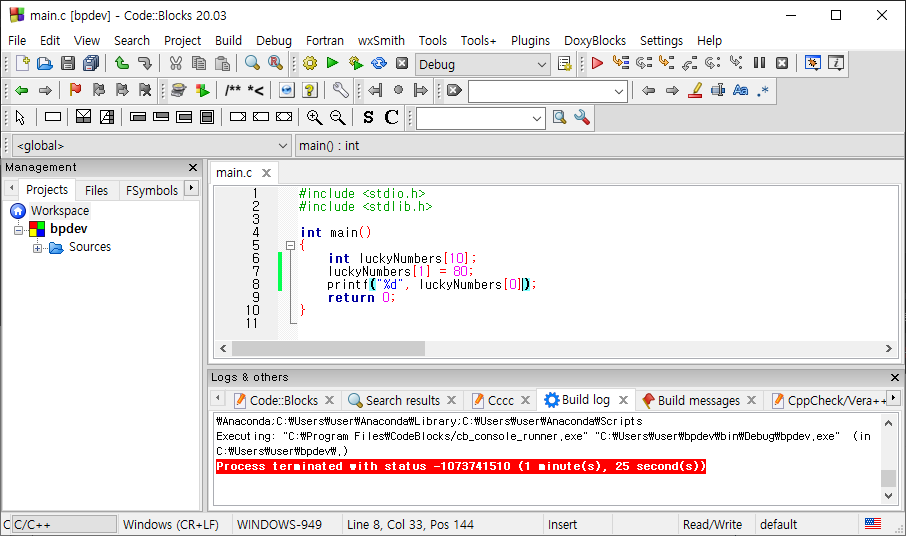906x536 pixels.
Task: Toggle regex search with the .* icon
Action: click(763, 90)
